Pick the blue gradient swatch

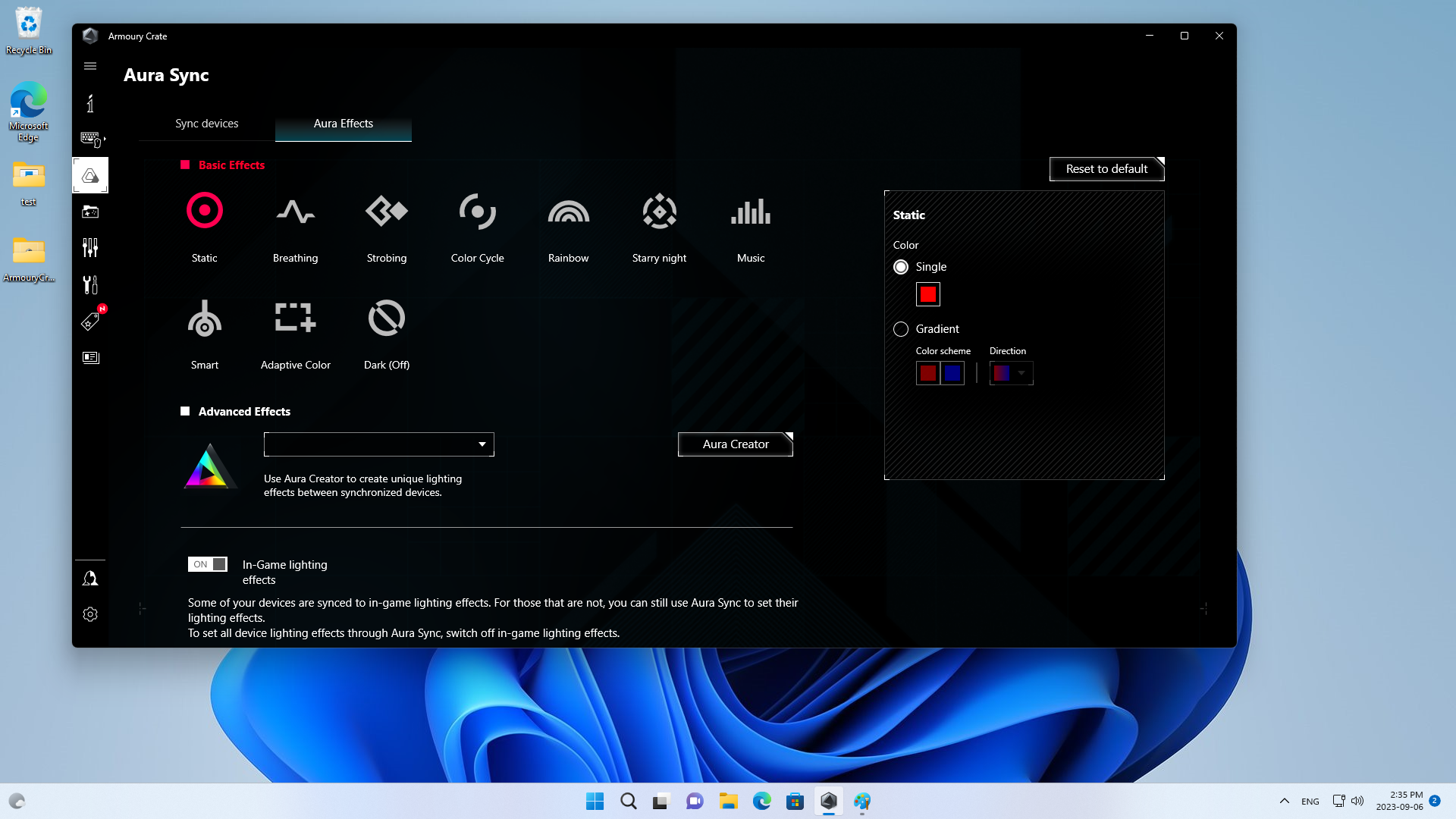[x=952, y=373]
